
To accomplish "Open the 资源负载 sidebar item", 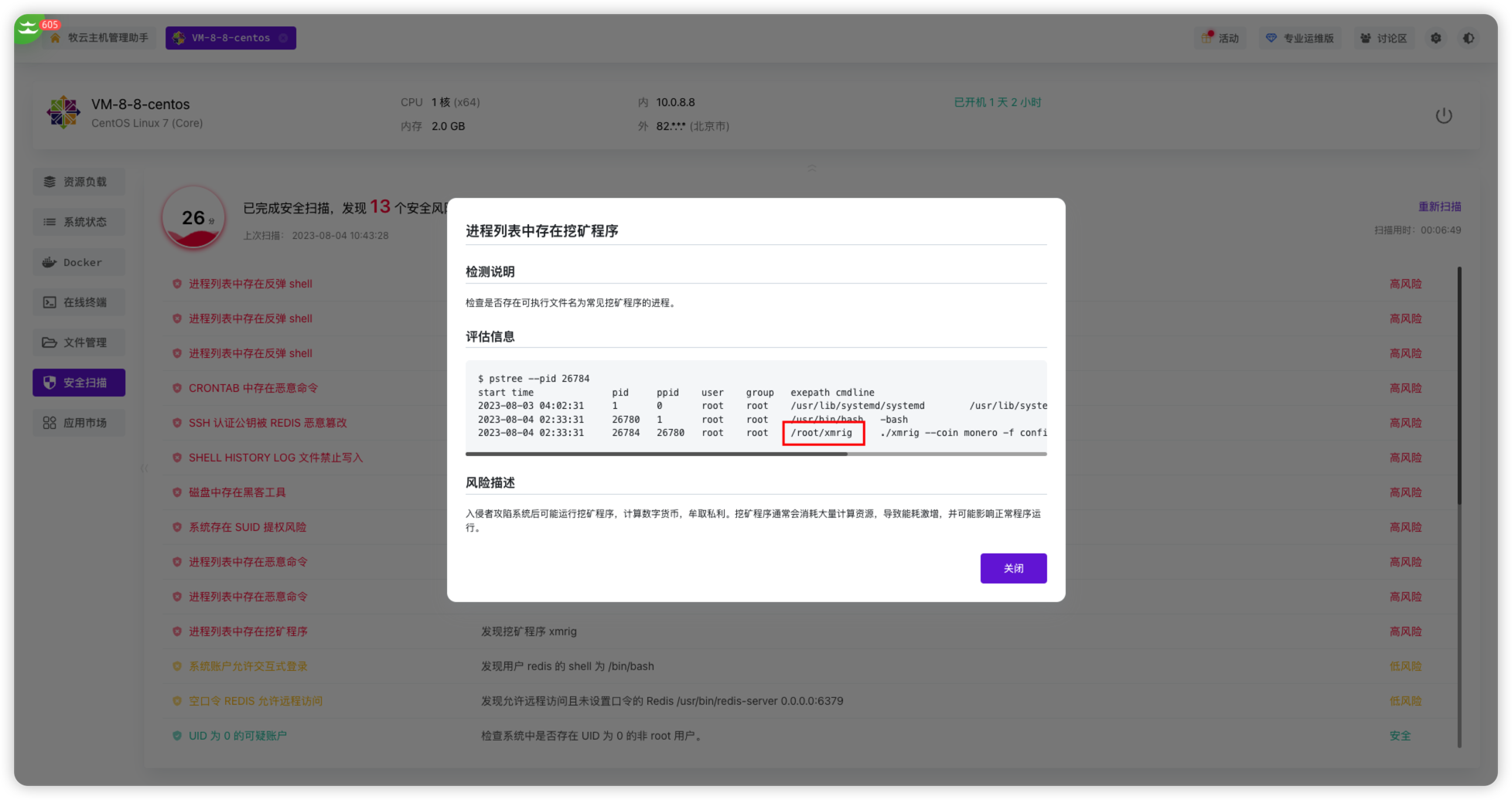I will point(79,182).
